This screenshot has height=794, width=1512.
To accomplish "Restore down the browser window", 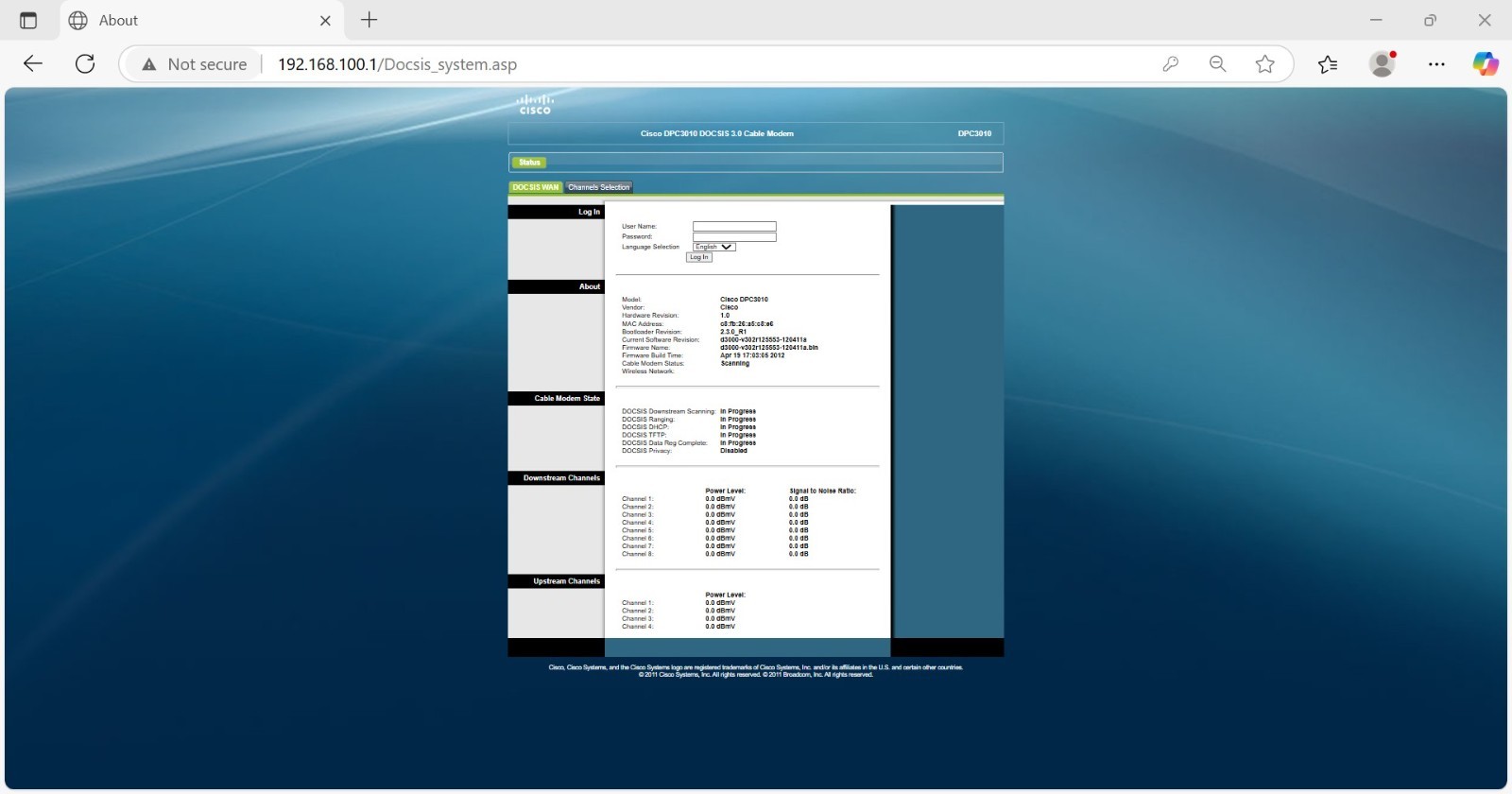I will pos(1430,20).
